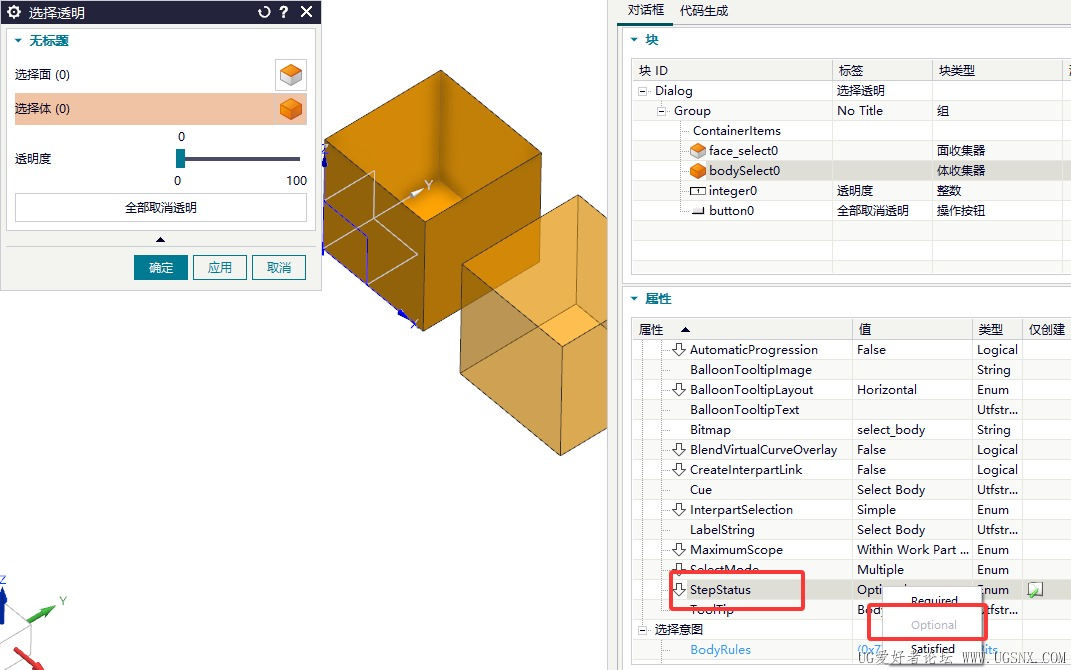
Task: Click the gear icon in 选择透明 dialog title
Action: click(14, 12)
